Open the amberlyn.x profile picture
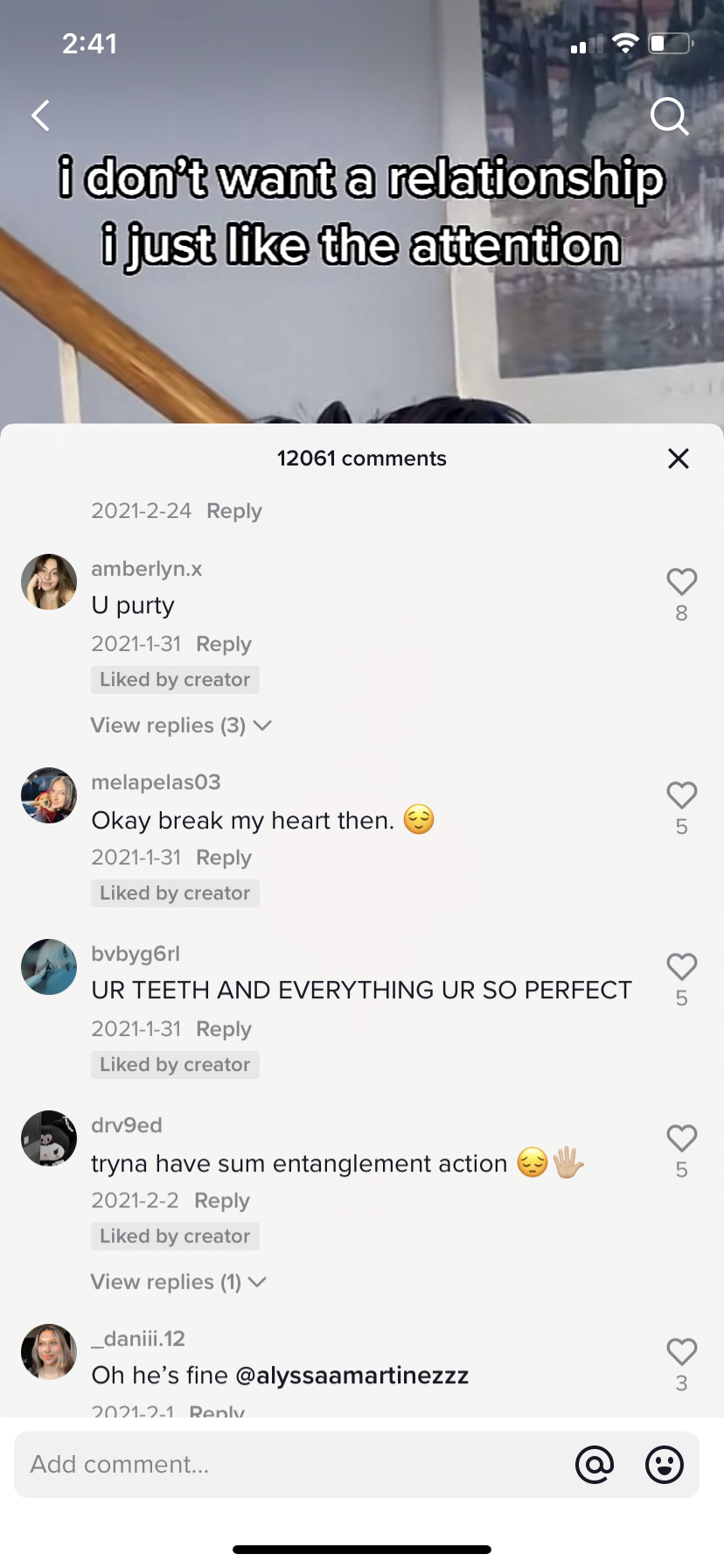Image resolution: width=724 pixels, height=1568 pixels. click(49, 581)
